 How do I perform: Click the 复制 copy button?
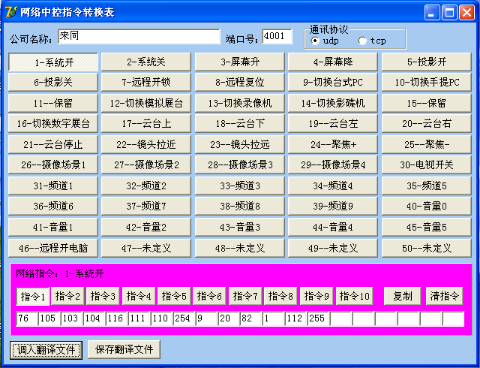[x=403, y=296]
